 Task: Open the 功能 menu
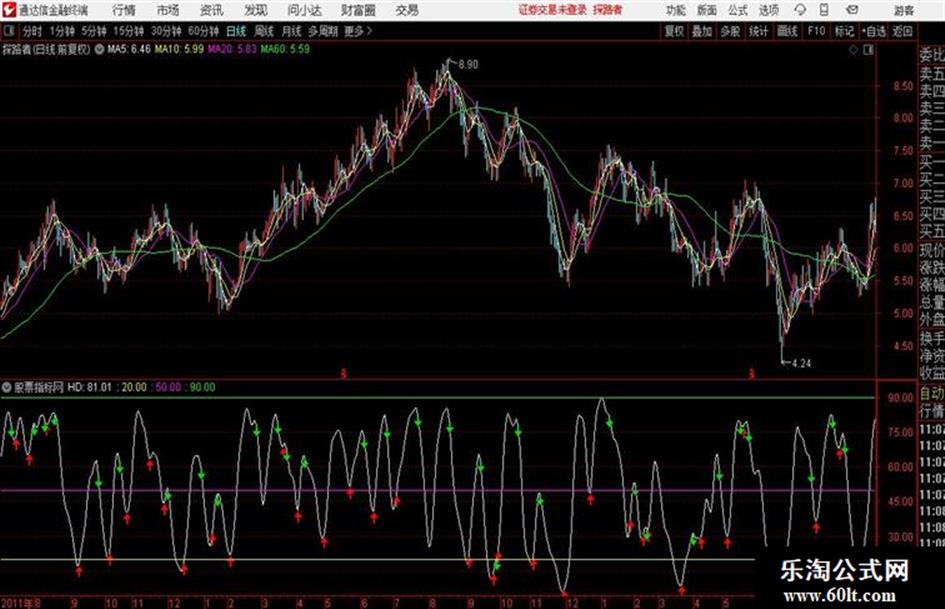point(676,10)
